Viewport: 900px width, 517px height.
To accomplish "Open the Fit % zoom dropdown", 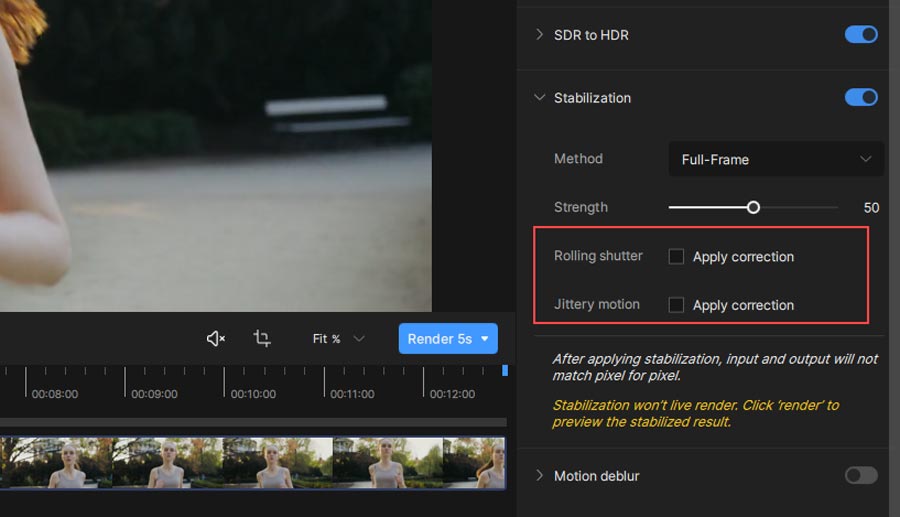I will click(x=338, y=339).
